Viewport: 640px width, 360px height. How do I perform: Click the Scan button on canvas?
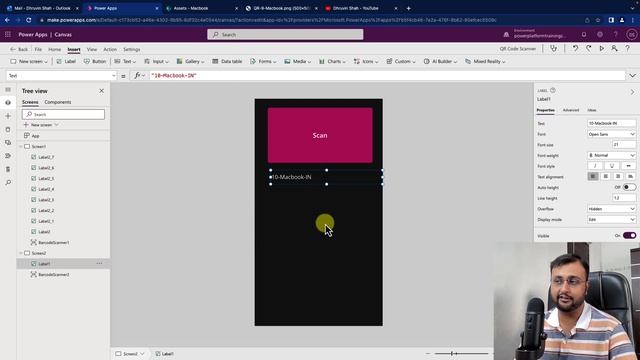(x=320, y=135)
